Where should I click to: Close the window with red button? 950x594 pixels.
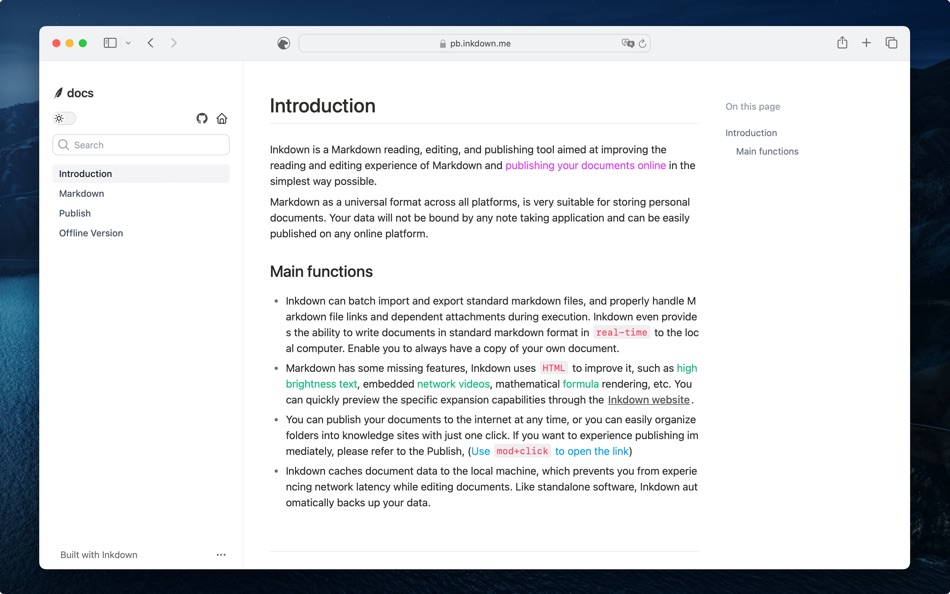pyautogui.click(x=56, y=43)
